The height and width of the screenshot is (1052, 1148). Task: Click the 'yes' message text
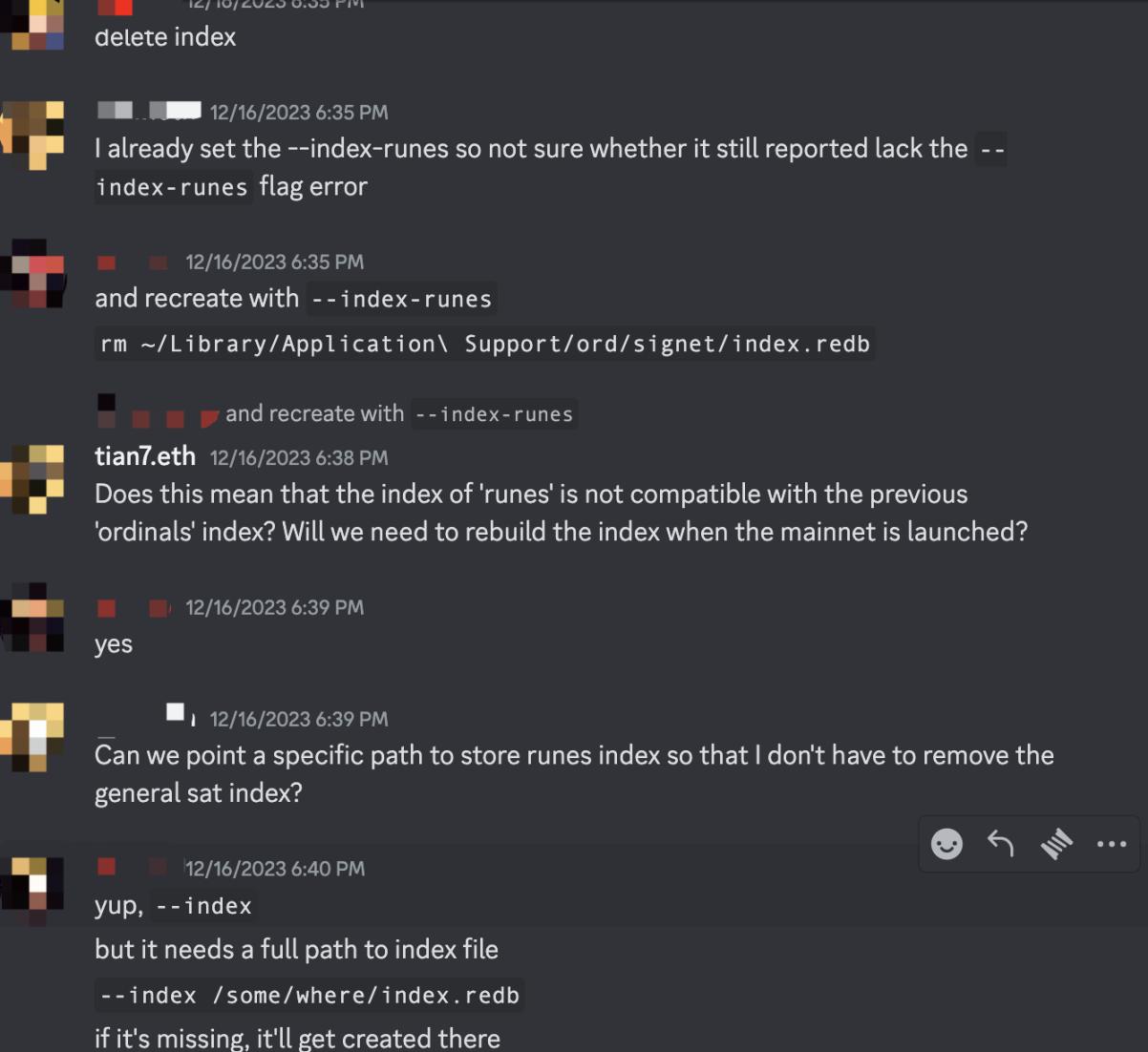(x=114, y=644)
